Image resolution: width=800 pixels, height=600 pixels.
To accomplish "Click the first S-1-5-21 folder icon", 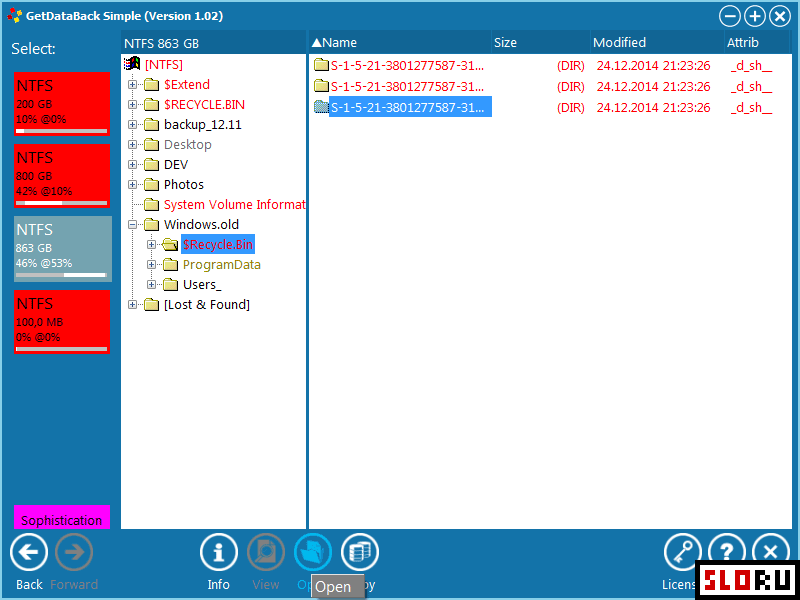I will pyautogui.click(x=321, y=65).
